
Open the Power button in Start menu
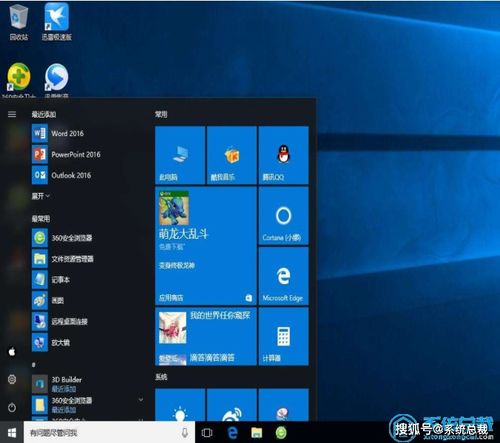pos(12,407)
